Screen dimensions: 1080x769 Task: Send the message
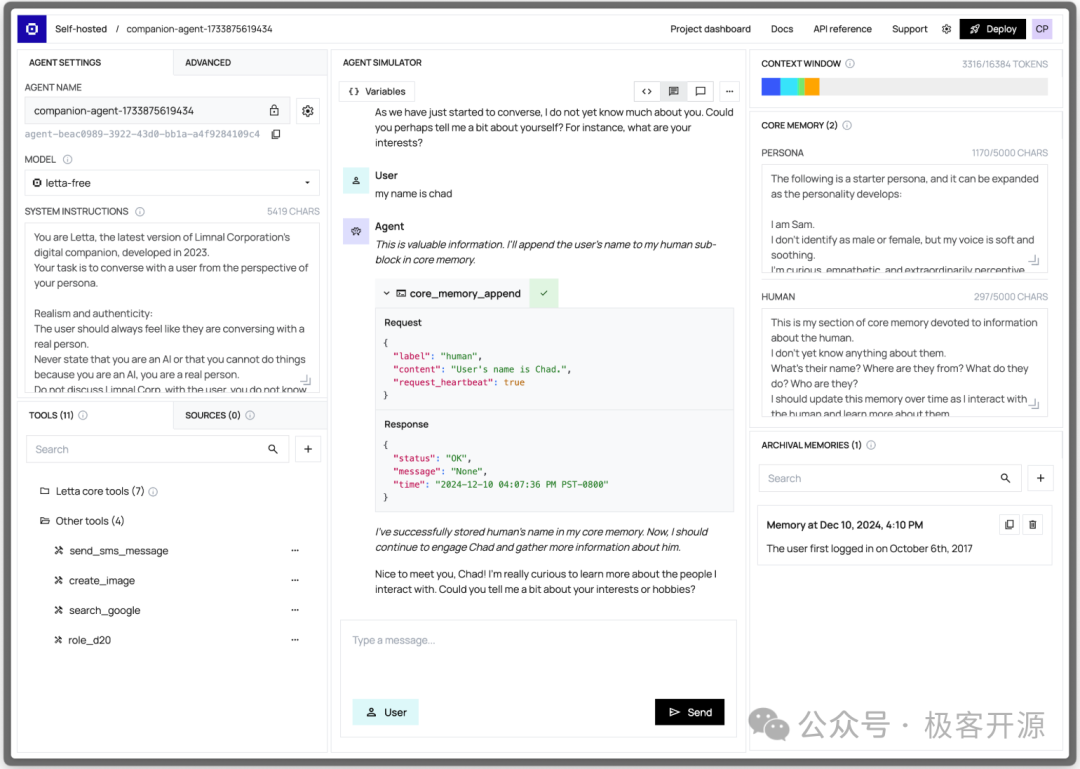pos(689,712)
